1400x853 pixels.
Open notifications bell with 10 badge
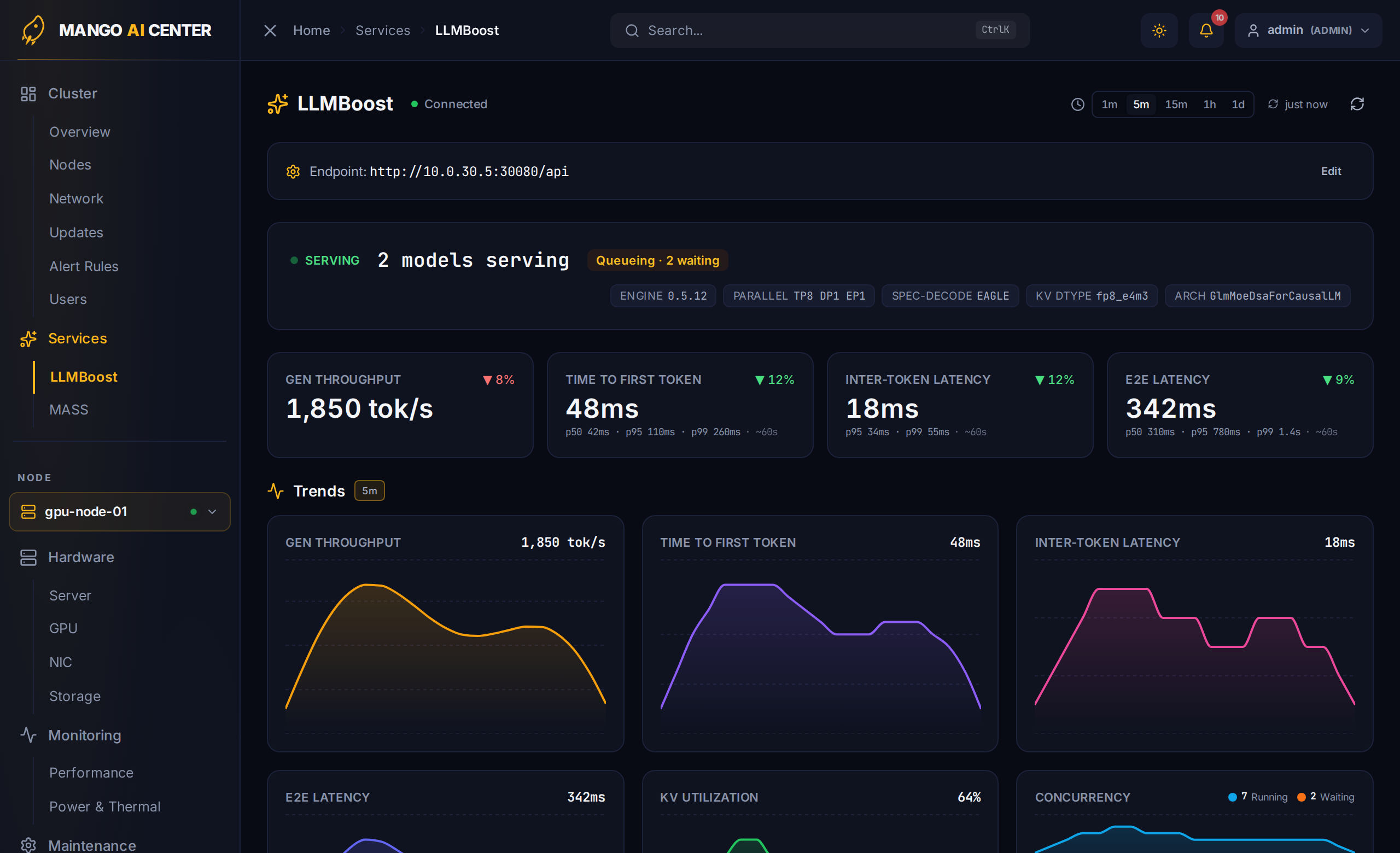(1206, 31)
